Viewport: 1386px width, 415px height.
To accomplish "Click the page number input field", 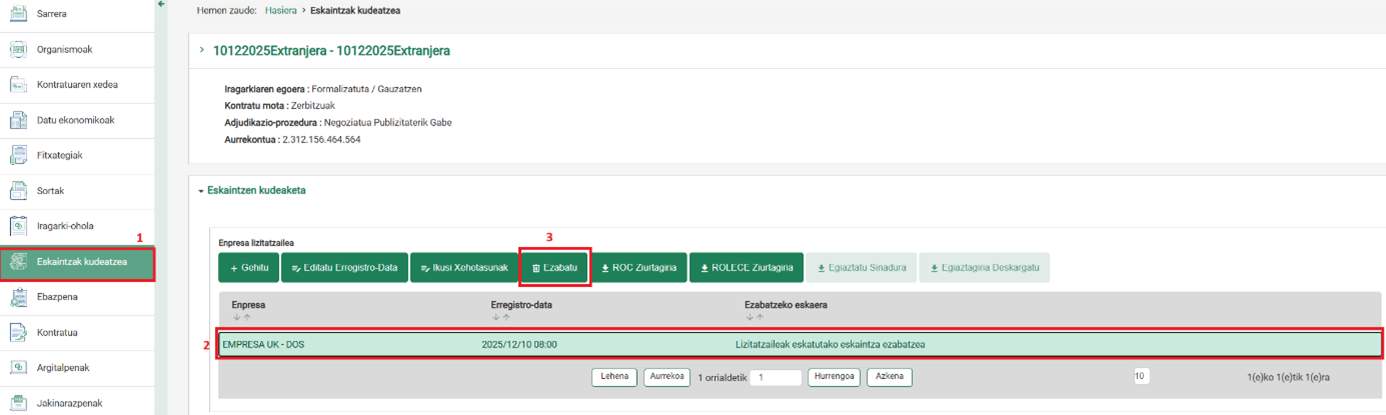I will [777, 378].
